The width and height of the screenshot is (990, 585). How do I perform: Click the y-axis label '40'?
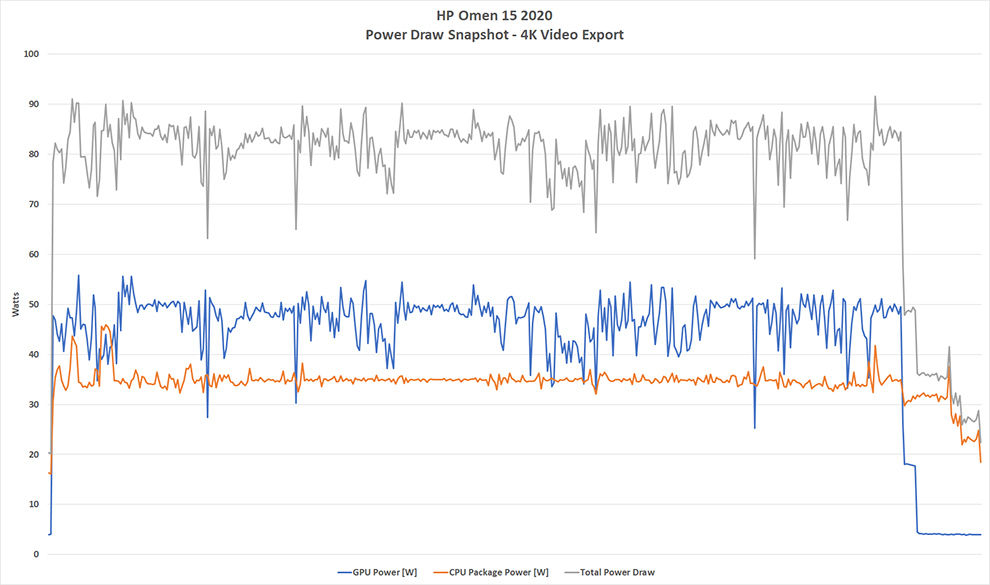pyautogui.click(x=33, y=354)
